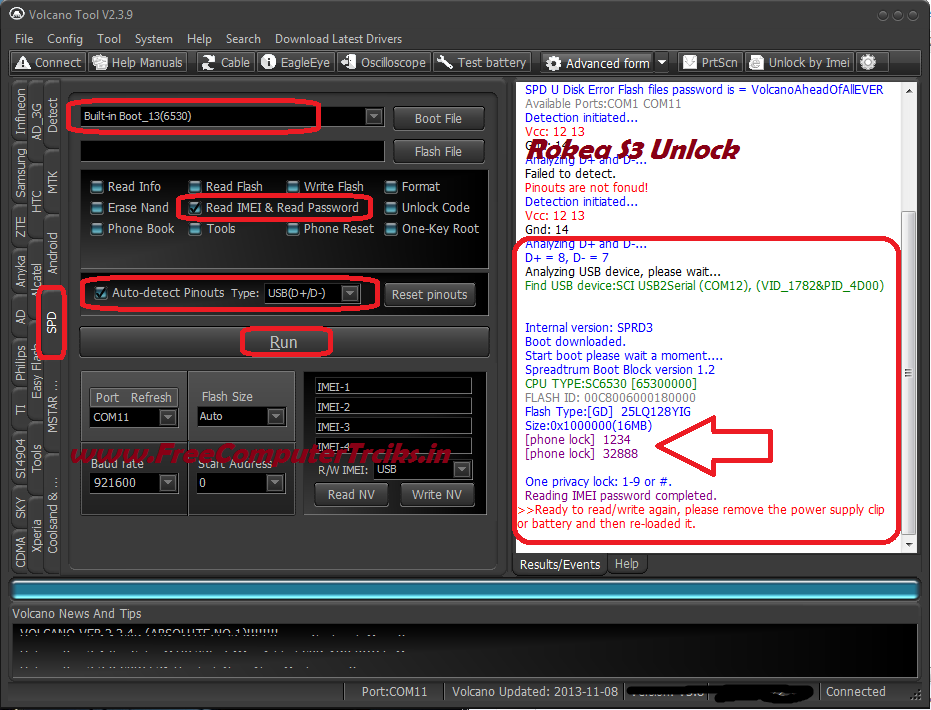The image size is (931, 710).
Task: Open the Start Address dropdown
Action: 274,483
